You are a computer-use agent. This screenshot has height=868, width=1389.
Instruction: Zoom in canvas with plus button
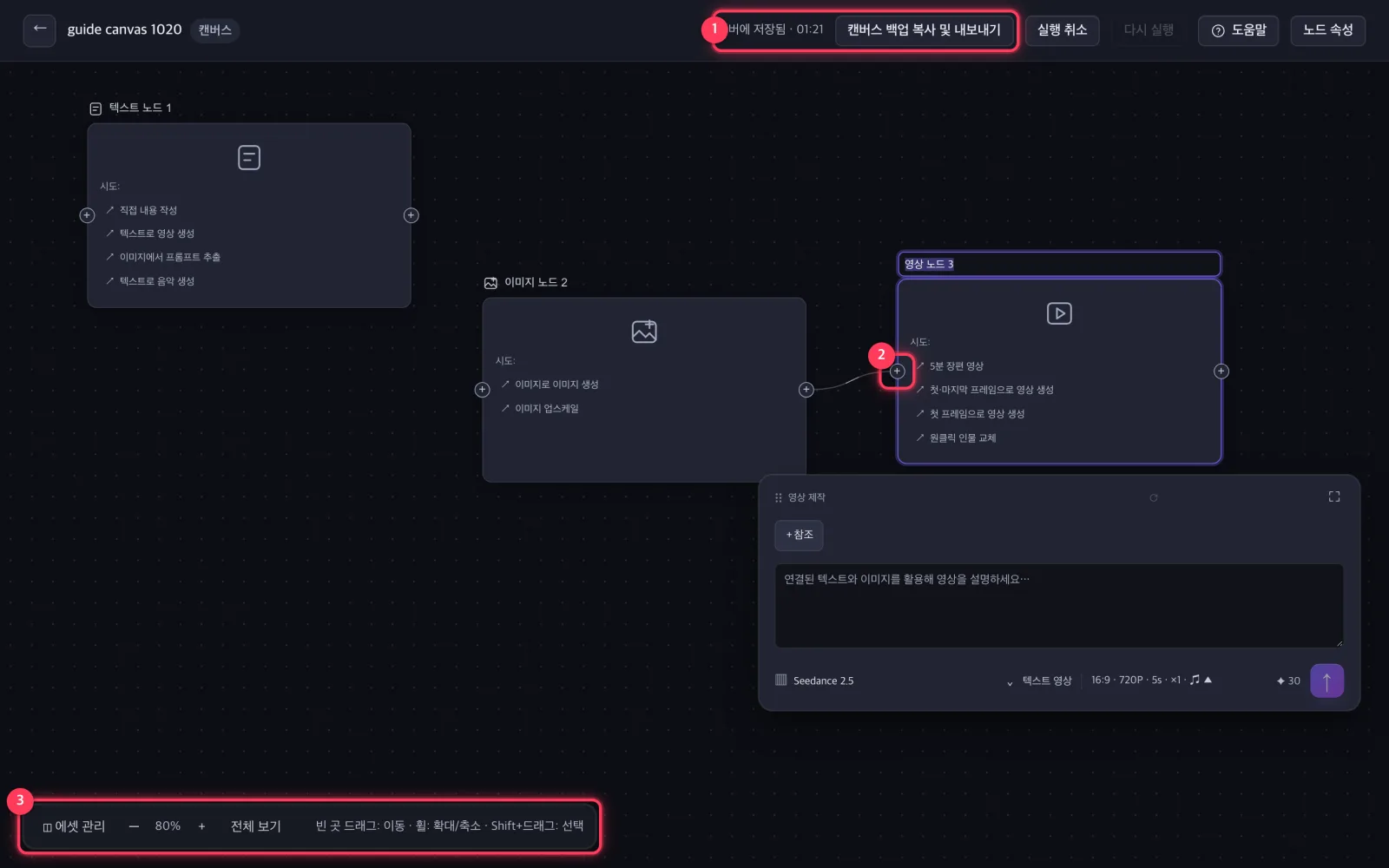tap(201, 826)
